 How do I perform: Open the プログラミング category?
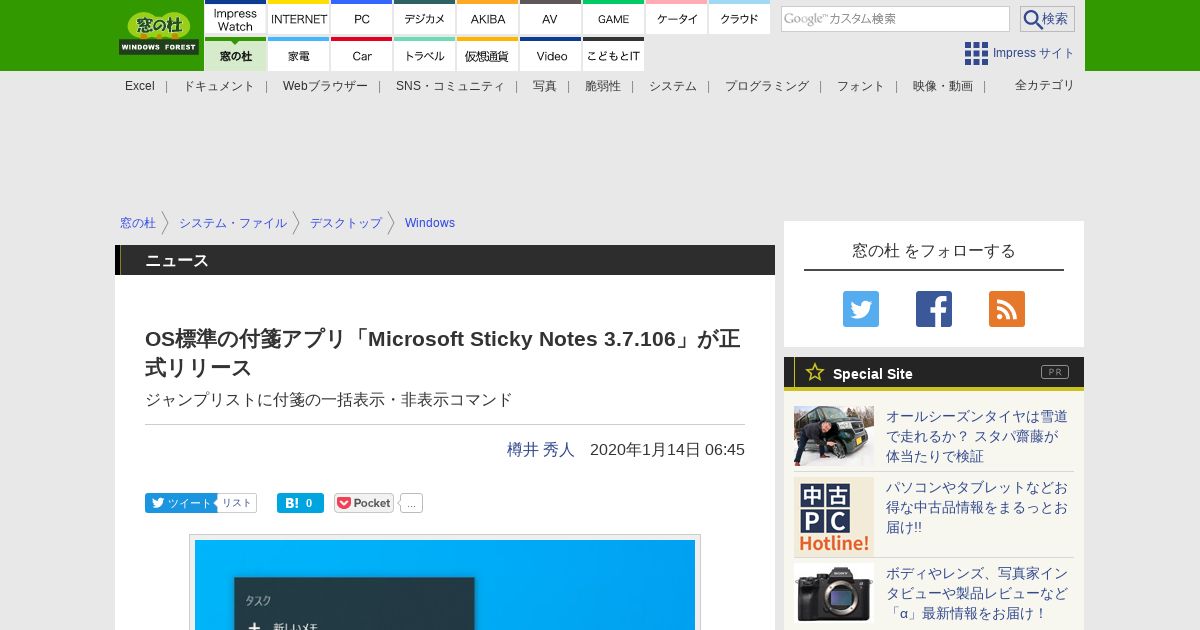pyautogui.click(x=767, y=86)
